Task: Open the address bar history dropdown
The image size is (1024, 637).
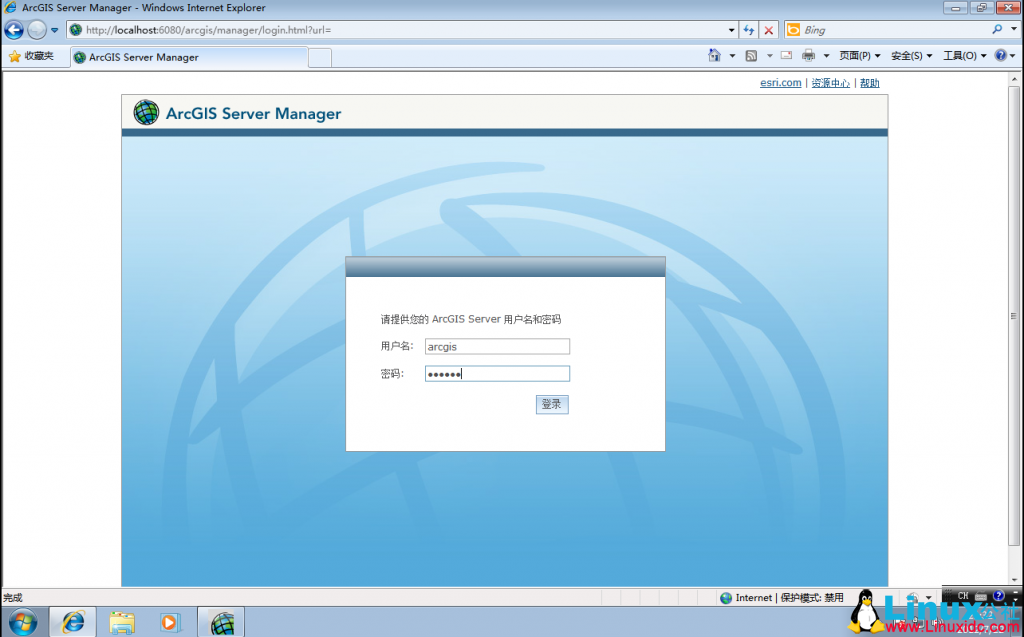Action: 731,29
